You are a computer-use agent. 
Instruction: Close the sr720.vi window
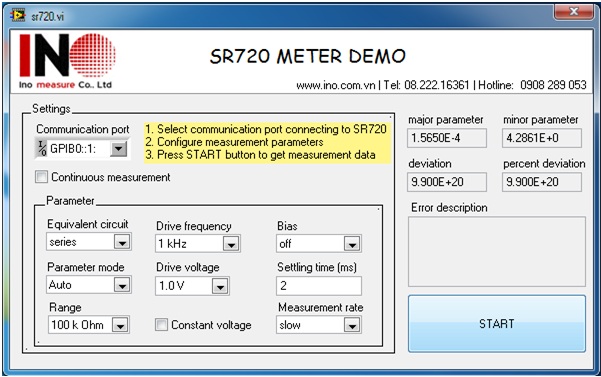[x=573, y=11]
